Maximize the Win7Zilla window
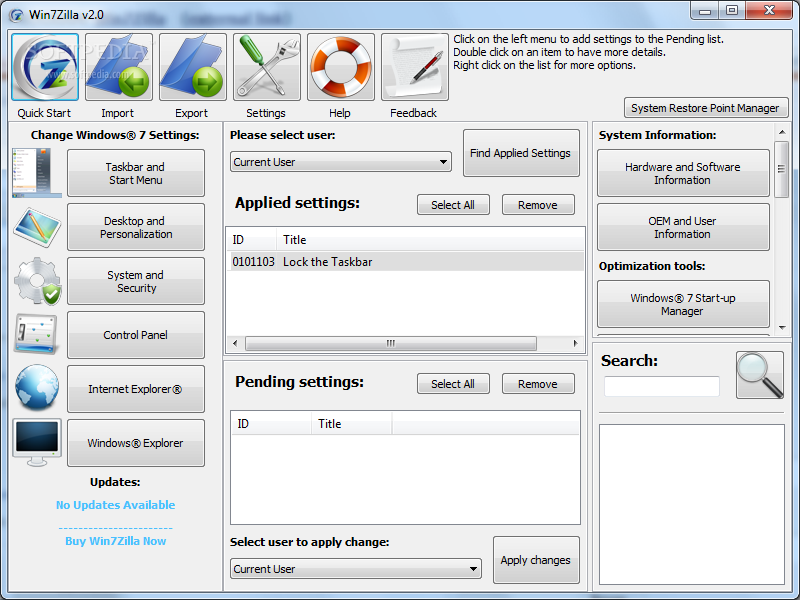Screen dimensions: 800x600 coord(732,11)
